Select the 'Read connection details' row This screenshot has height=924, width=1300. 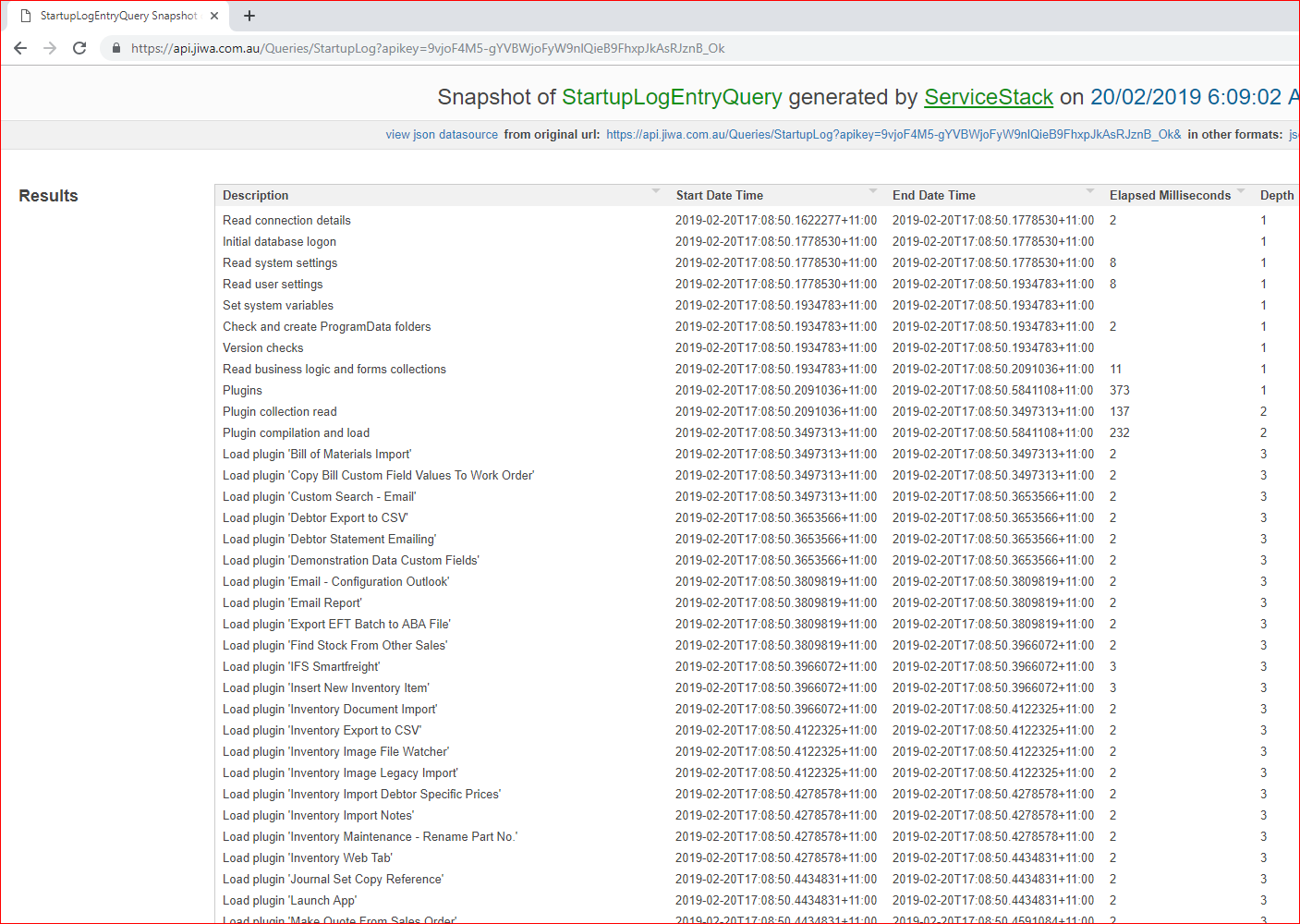[x=286, y=221]
